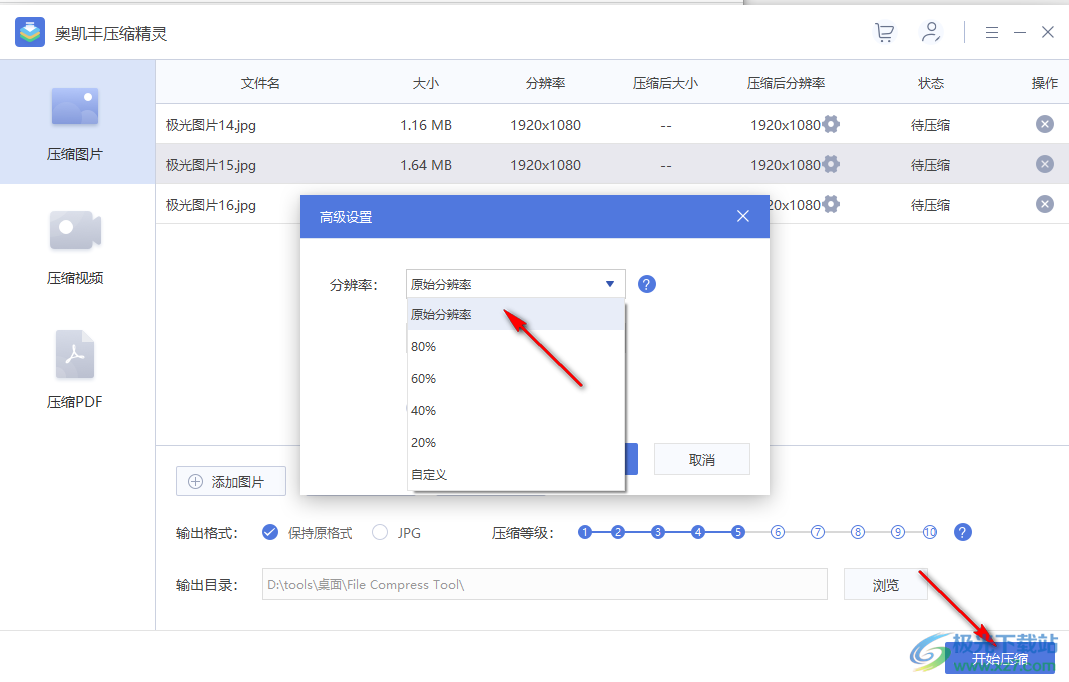
Task: Click the output directory path field
Action: (x=545, y=584)
